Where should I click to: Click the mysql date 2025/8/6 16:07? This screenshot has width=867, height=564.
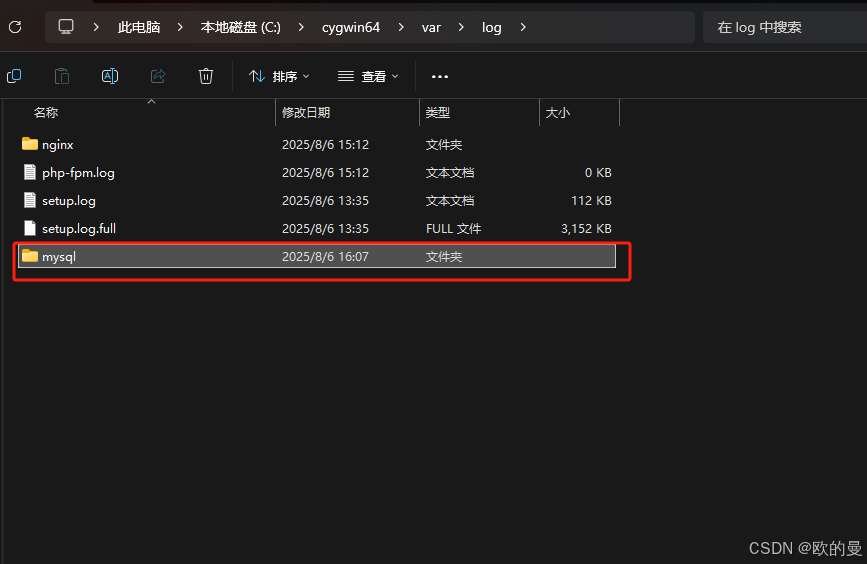(325, 257)
